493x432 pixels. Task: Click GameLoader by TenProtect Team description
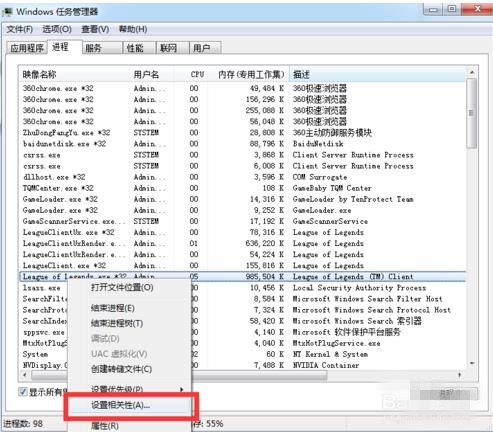[353, 199]
